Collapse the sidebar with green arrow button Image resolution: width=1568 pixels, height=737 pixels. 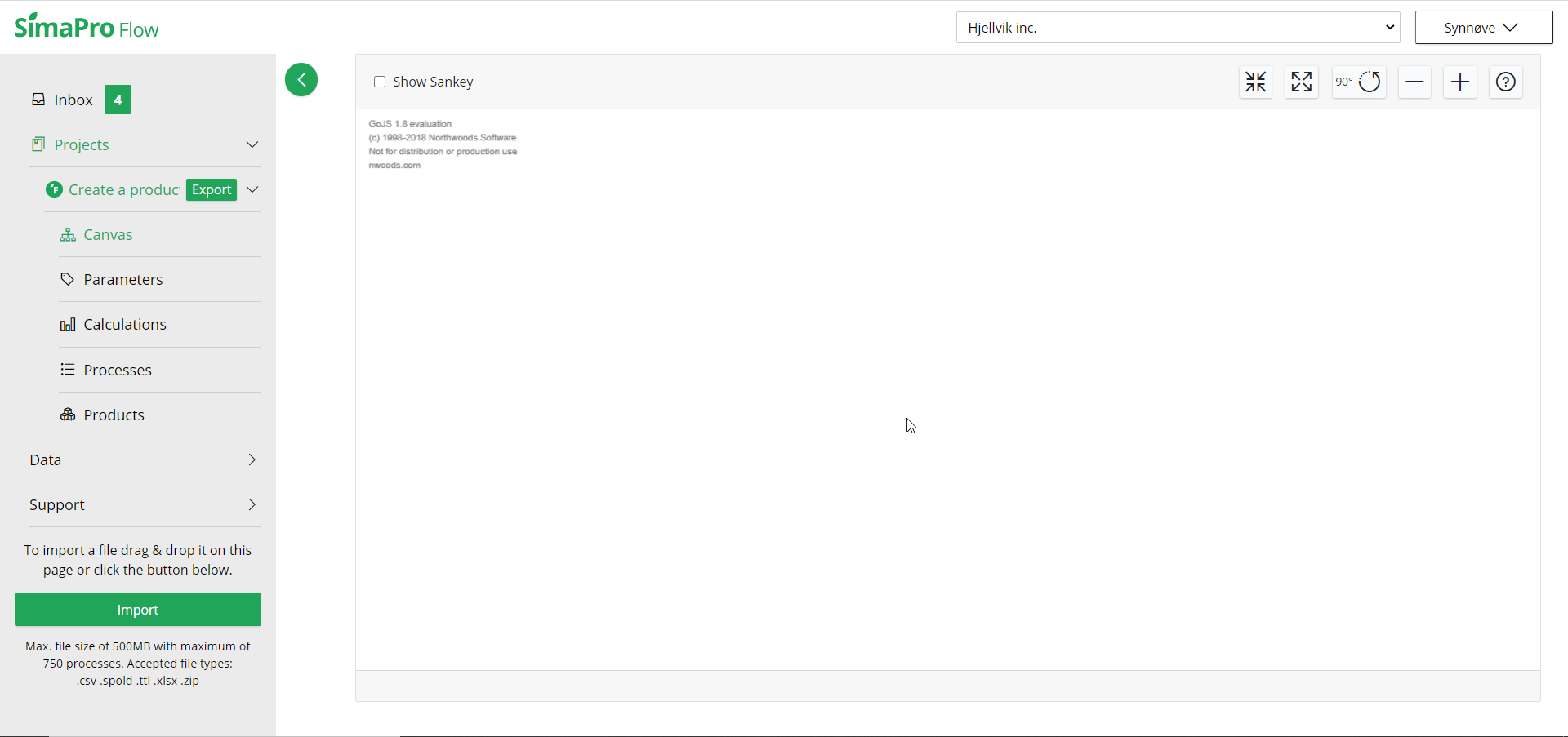pos(301,80)
